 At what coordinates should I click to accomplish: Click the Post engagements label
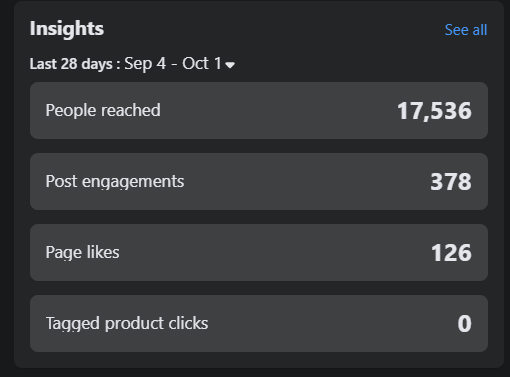pos(115,182)
